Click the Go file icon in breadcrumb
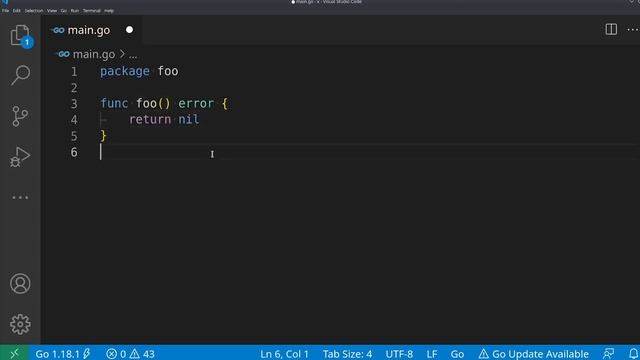640x360 pixels. tap(63, 54)
